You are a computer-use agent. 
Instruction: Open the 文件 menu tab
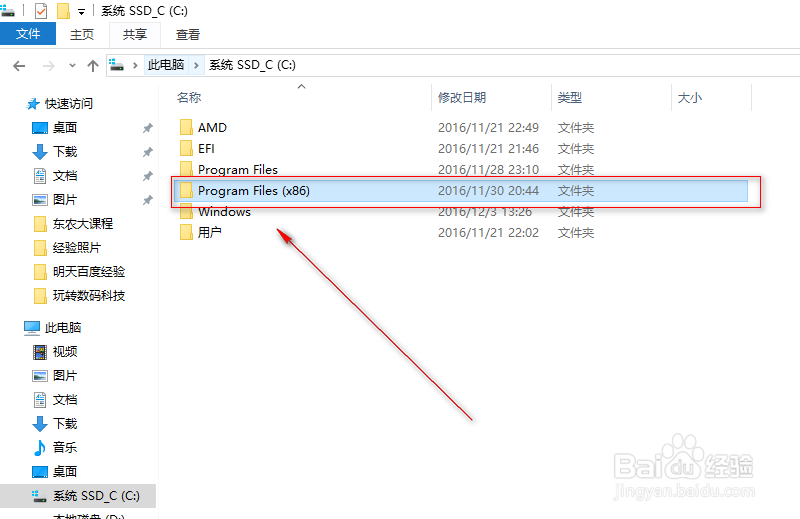pos(28,34)
